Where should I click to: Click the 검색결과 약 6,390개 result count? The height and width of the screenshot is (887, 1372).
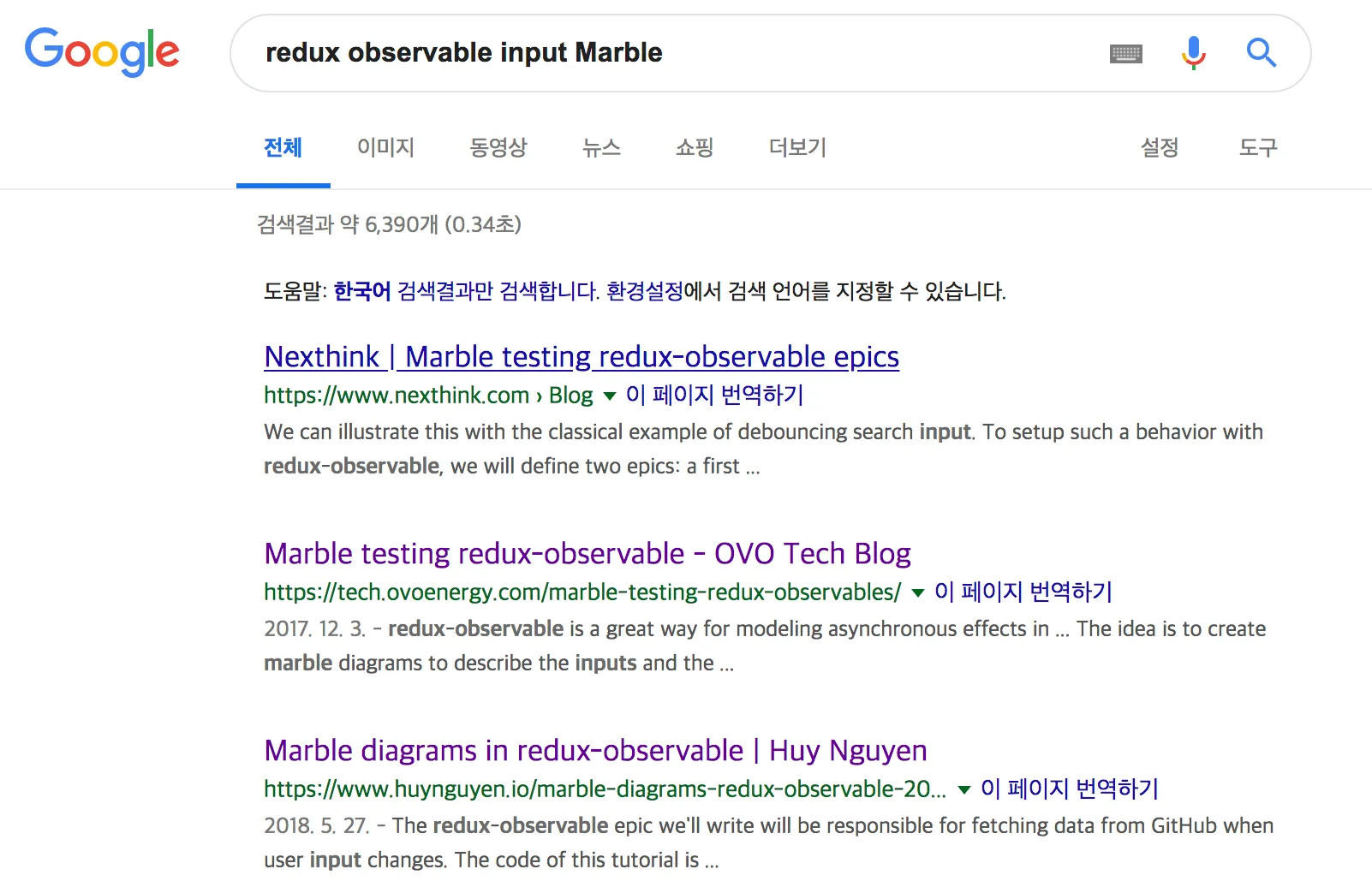coord(389,224)
